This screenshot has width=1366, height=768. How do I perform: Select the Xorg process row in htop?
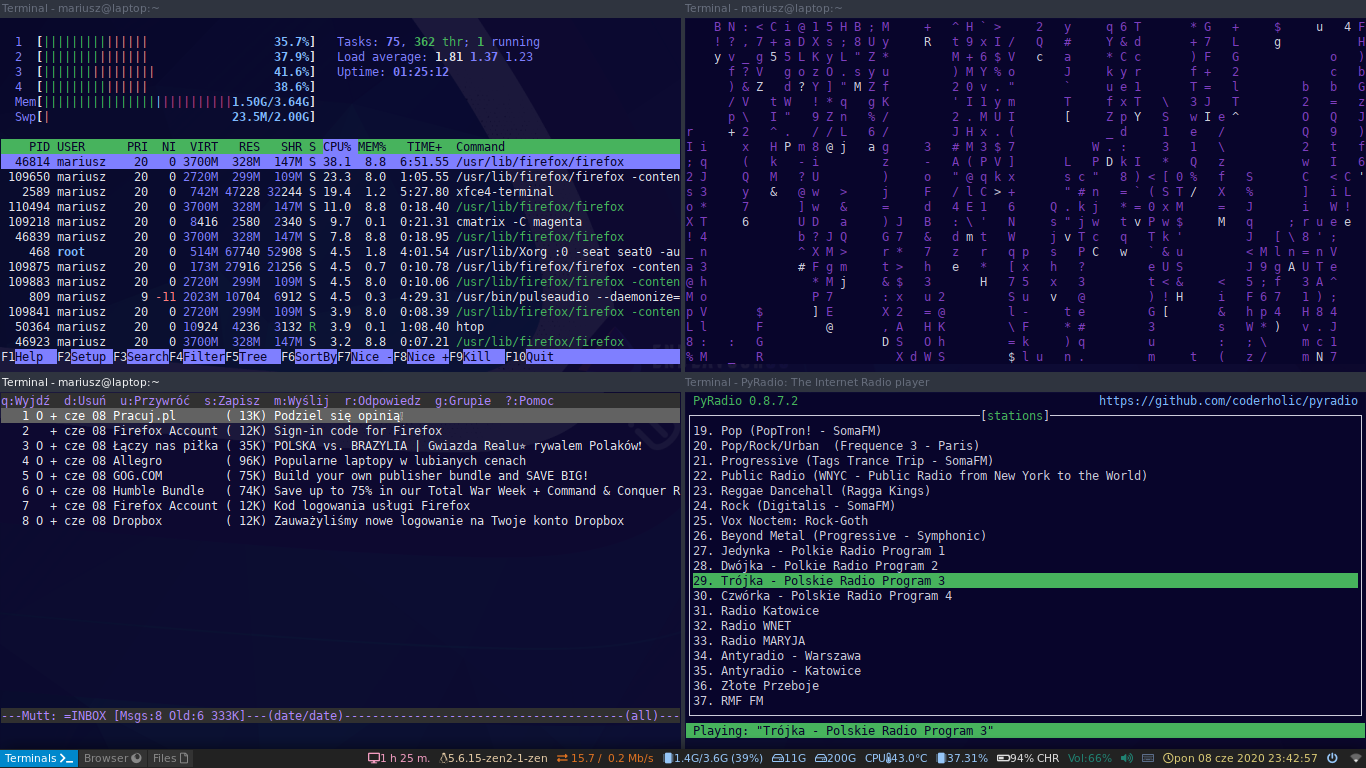coord(340,252)
